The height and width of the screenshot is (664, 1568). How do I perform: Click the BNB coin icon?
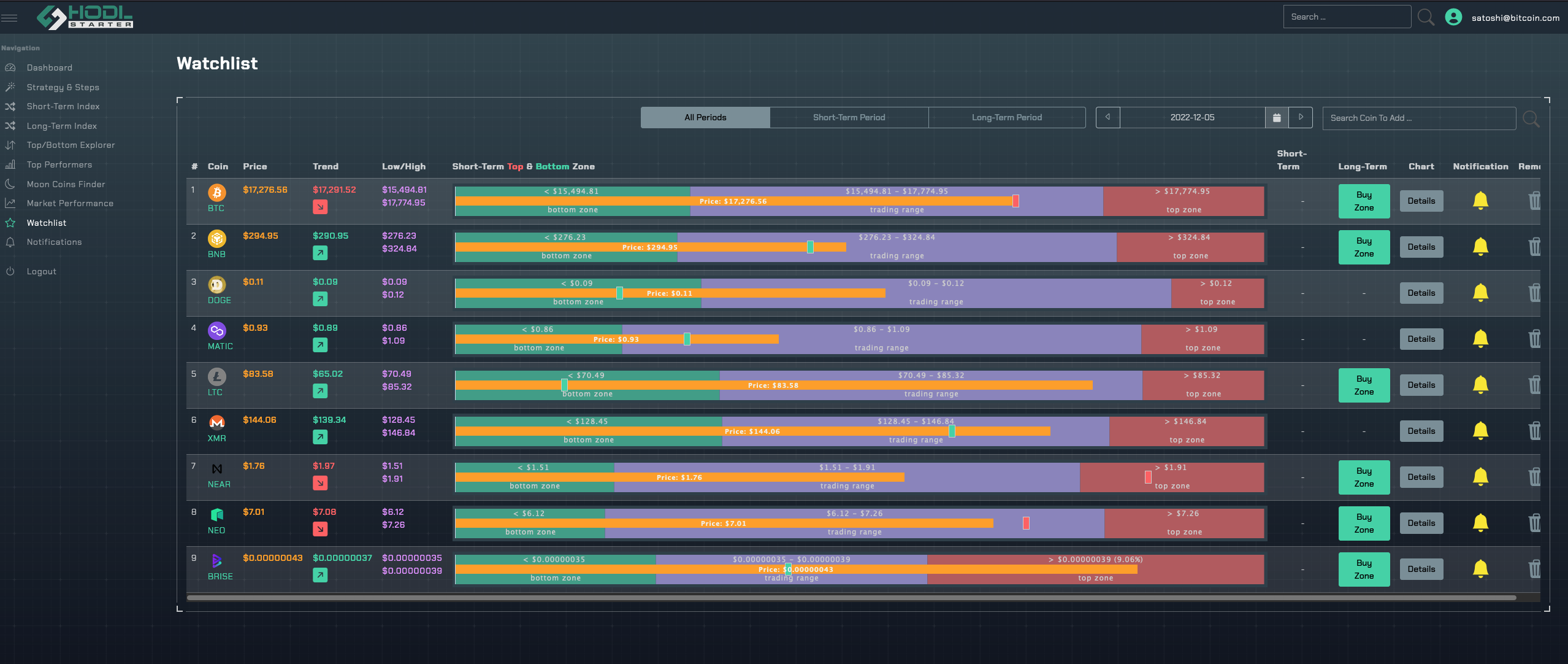click(x=217, y=239)
